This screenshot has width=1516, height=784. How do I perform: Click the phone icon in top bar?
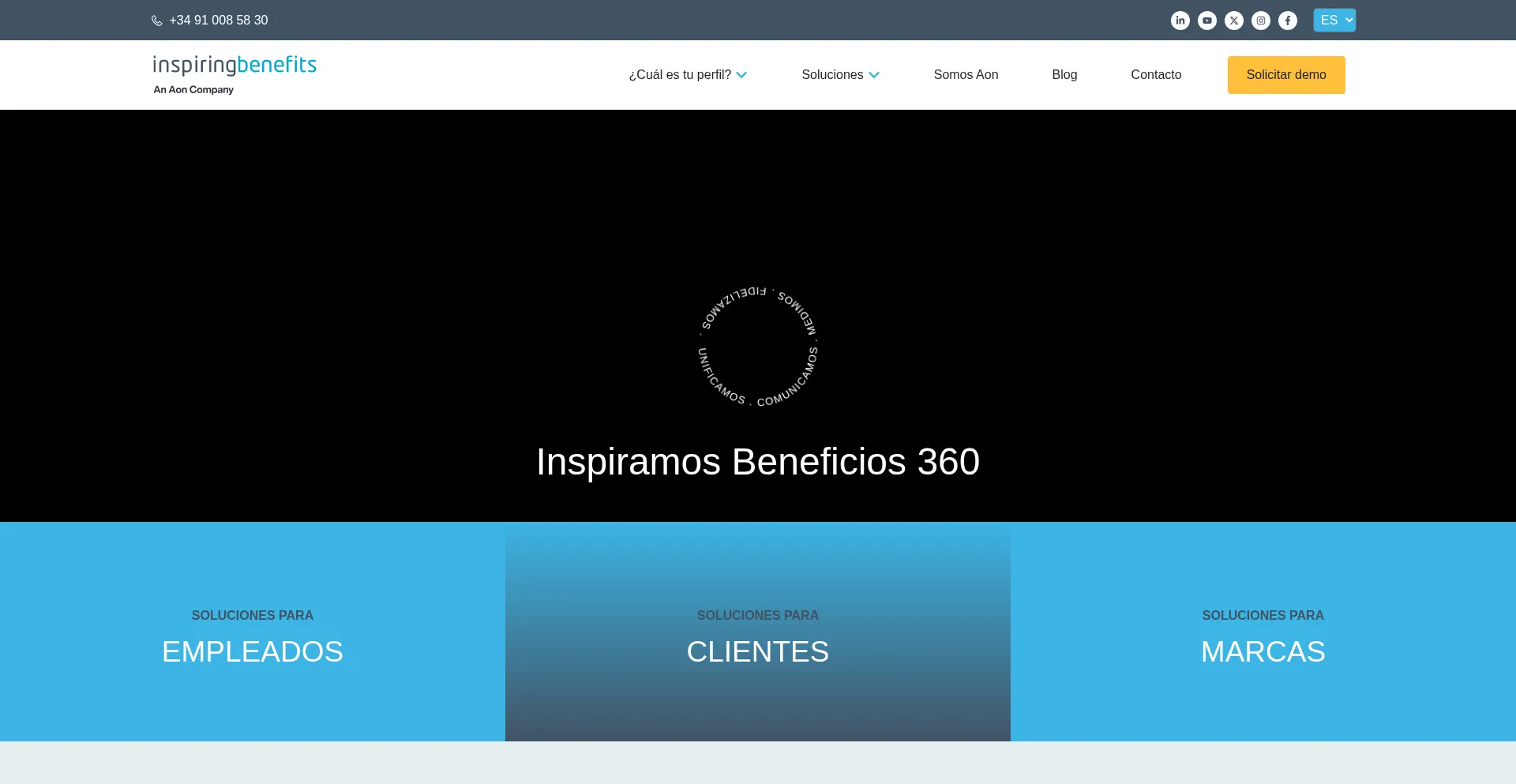[157, 21]
